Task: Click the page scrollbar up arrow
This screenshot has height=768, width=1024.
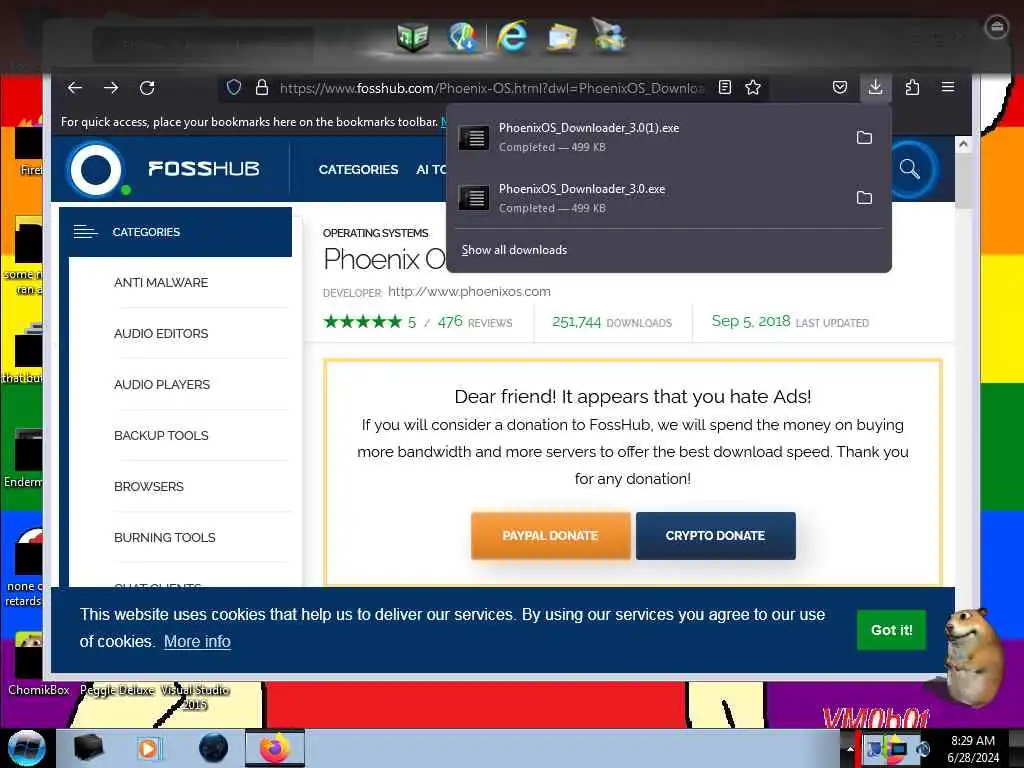Action: [963, 144]
